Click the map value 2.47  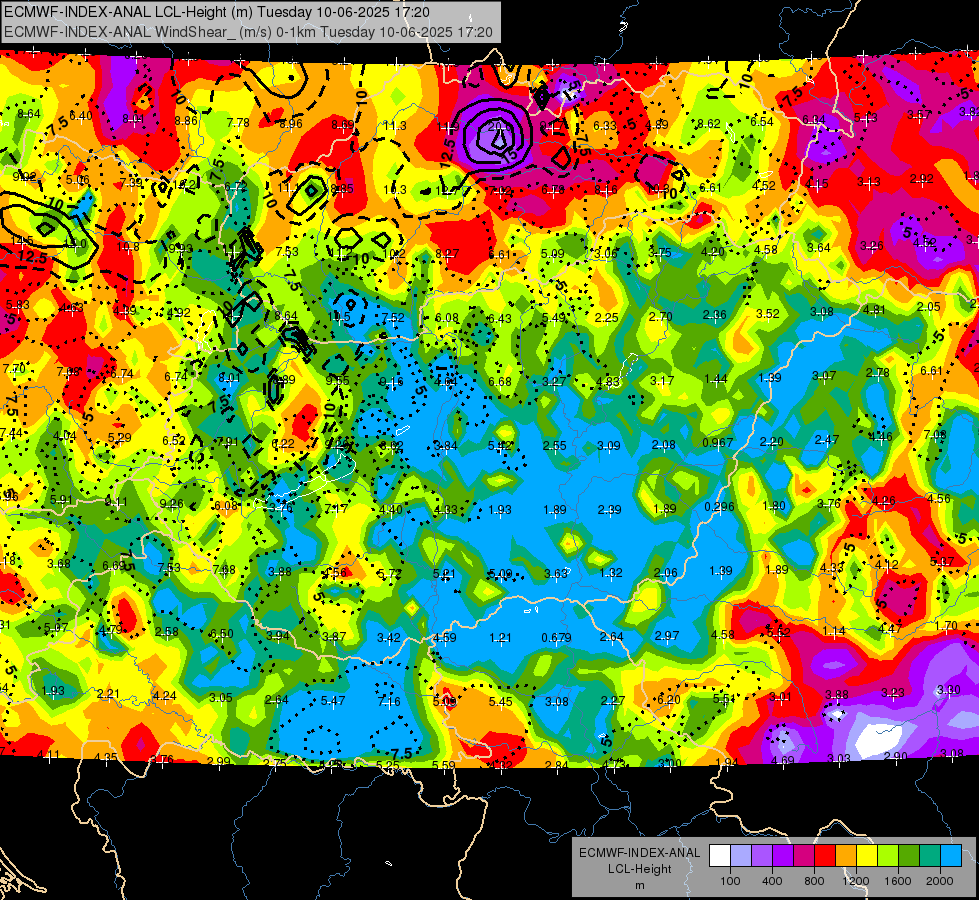tap(827, 440)
